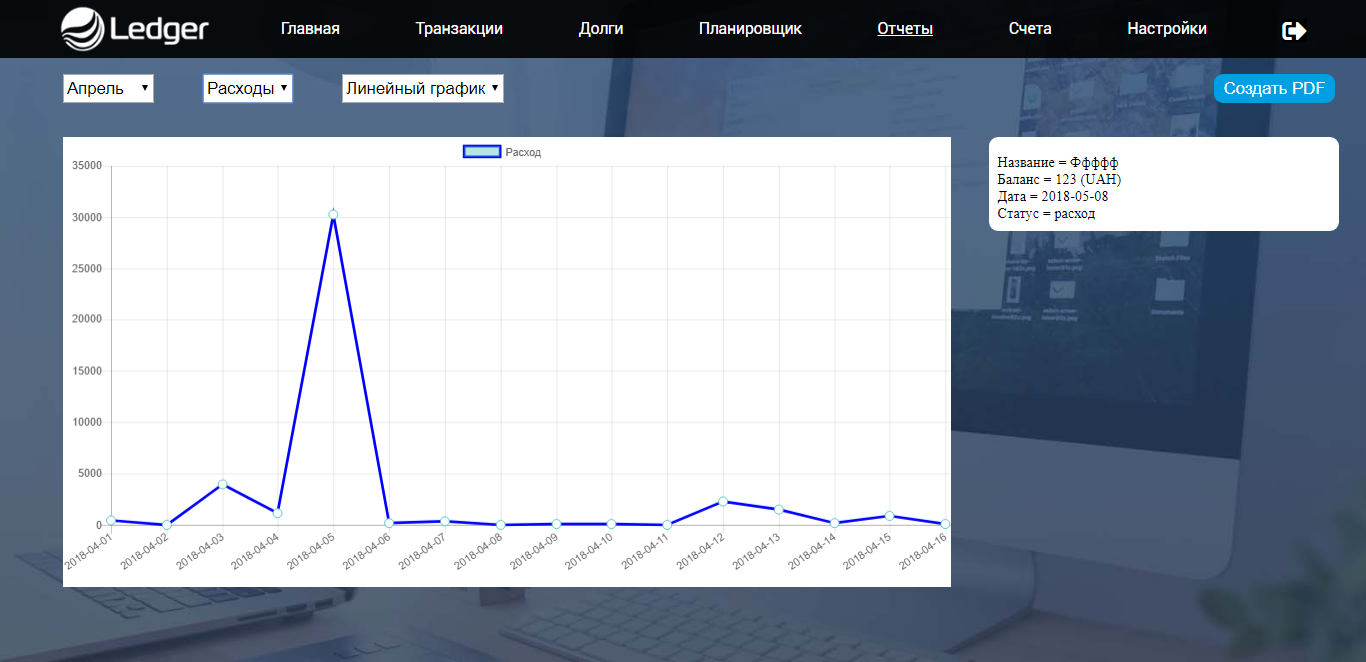Expand the Расходы type dropdown
Viewport: 1366px width, 662px height.
tap(248, 88)
